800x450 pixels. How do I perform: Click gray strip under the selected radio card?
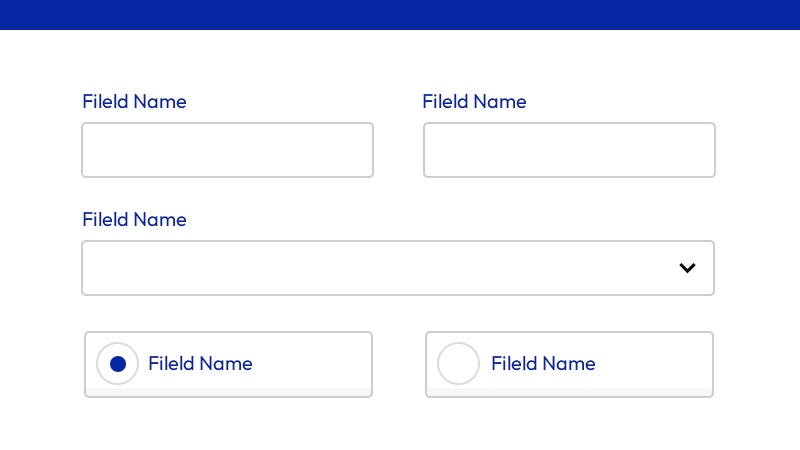click(228, 391)
